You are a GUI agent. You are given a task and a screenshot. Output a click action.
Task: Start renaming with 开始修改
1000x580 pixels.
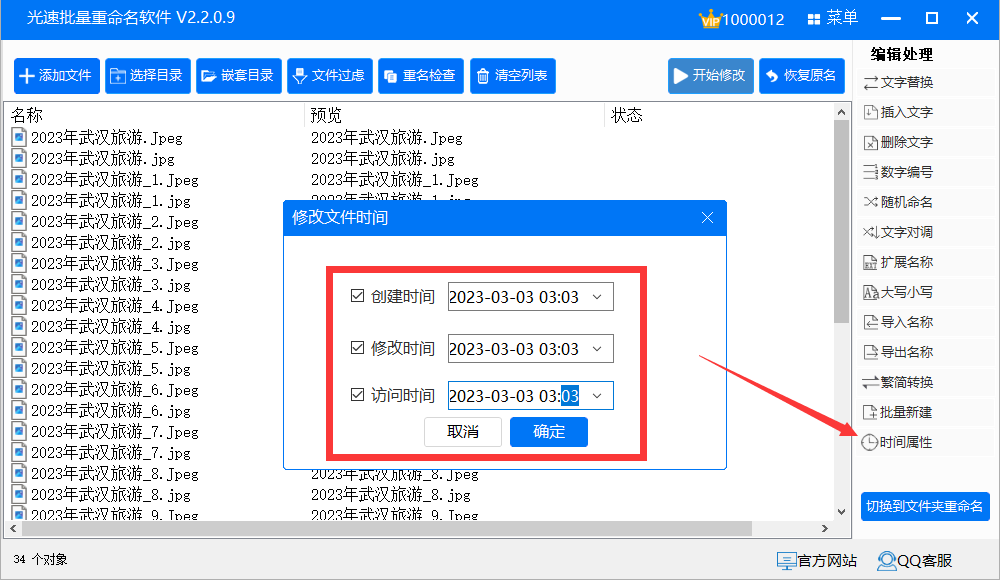tap(711, 76)
